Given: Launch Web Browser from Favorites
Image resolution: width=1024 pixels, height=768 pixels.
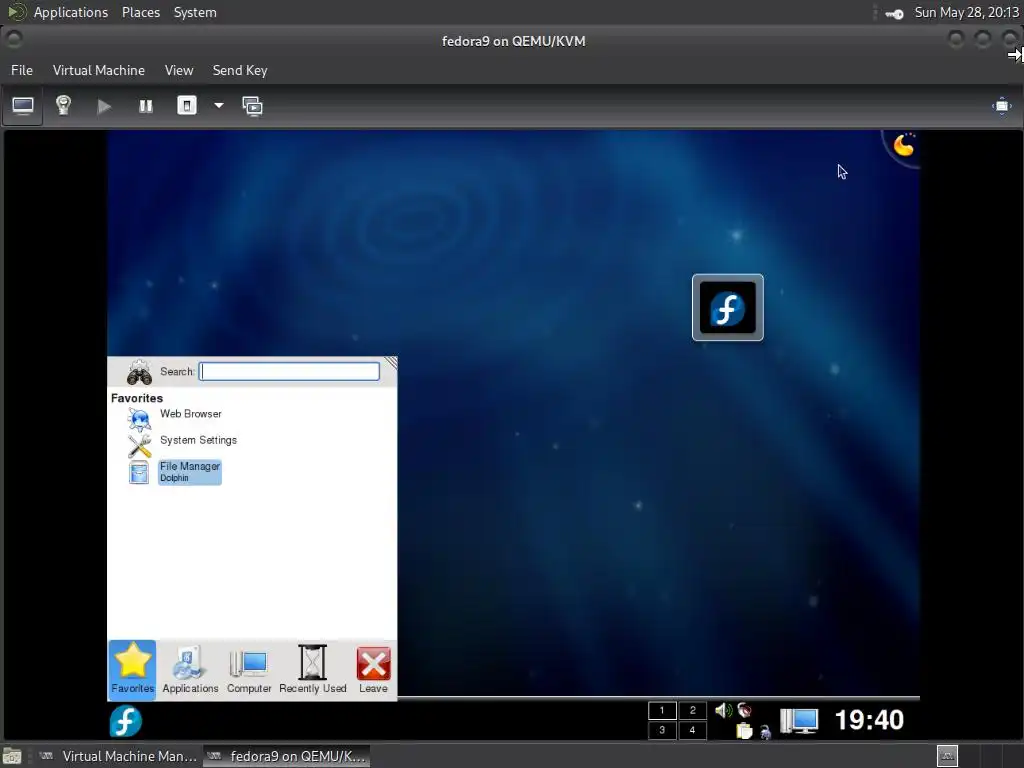Looking at the screenshot, I should [x=191, y=414].
